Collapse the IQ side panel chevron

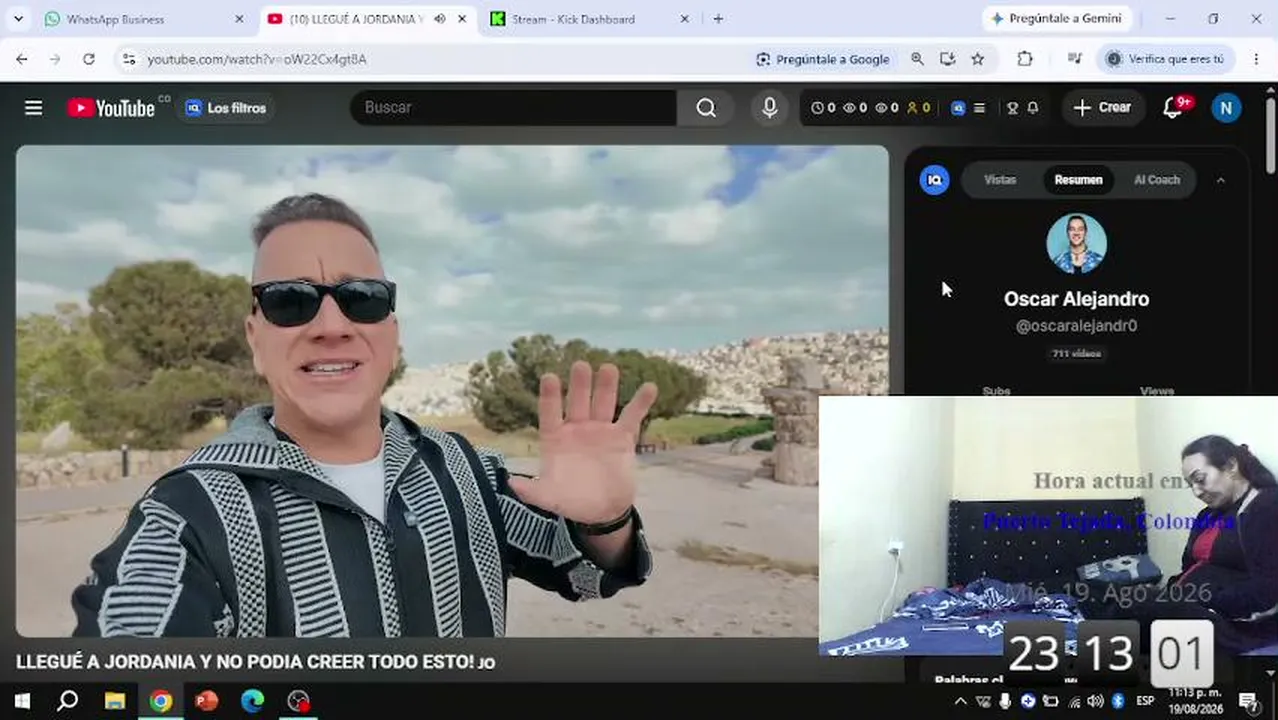pyautogui.click(x=1220, y=180)
